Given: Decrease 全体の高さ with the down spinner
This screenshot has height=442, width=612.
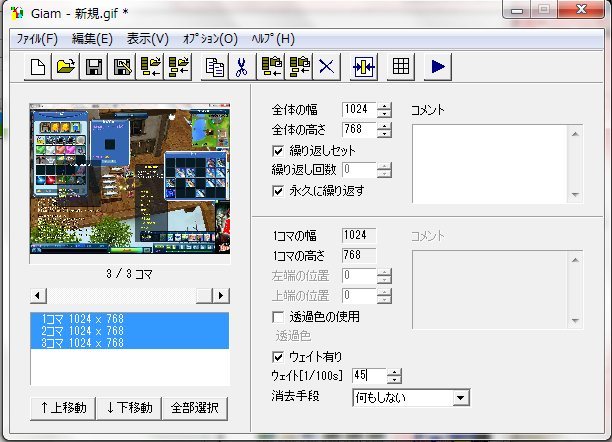Looking at the screenshot, I should point(384,134).
